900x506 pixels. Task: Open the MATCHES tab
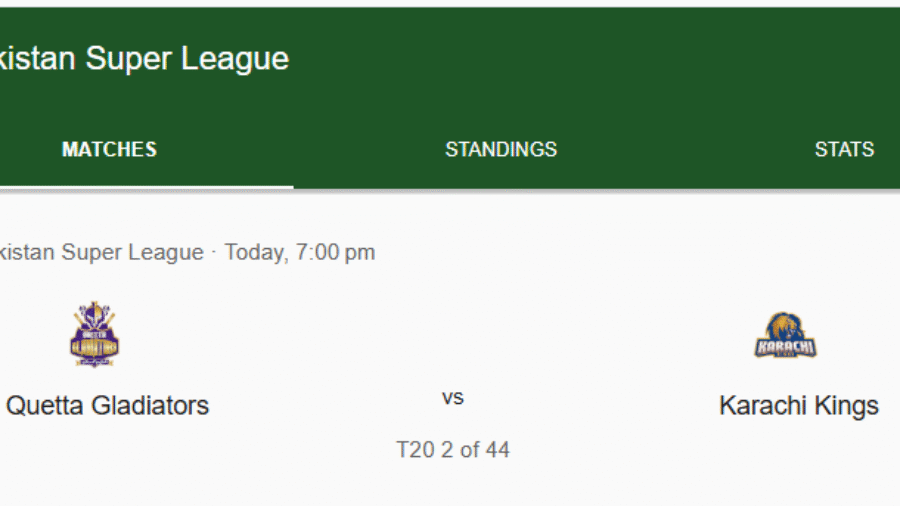coord(109,149)
